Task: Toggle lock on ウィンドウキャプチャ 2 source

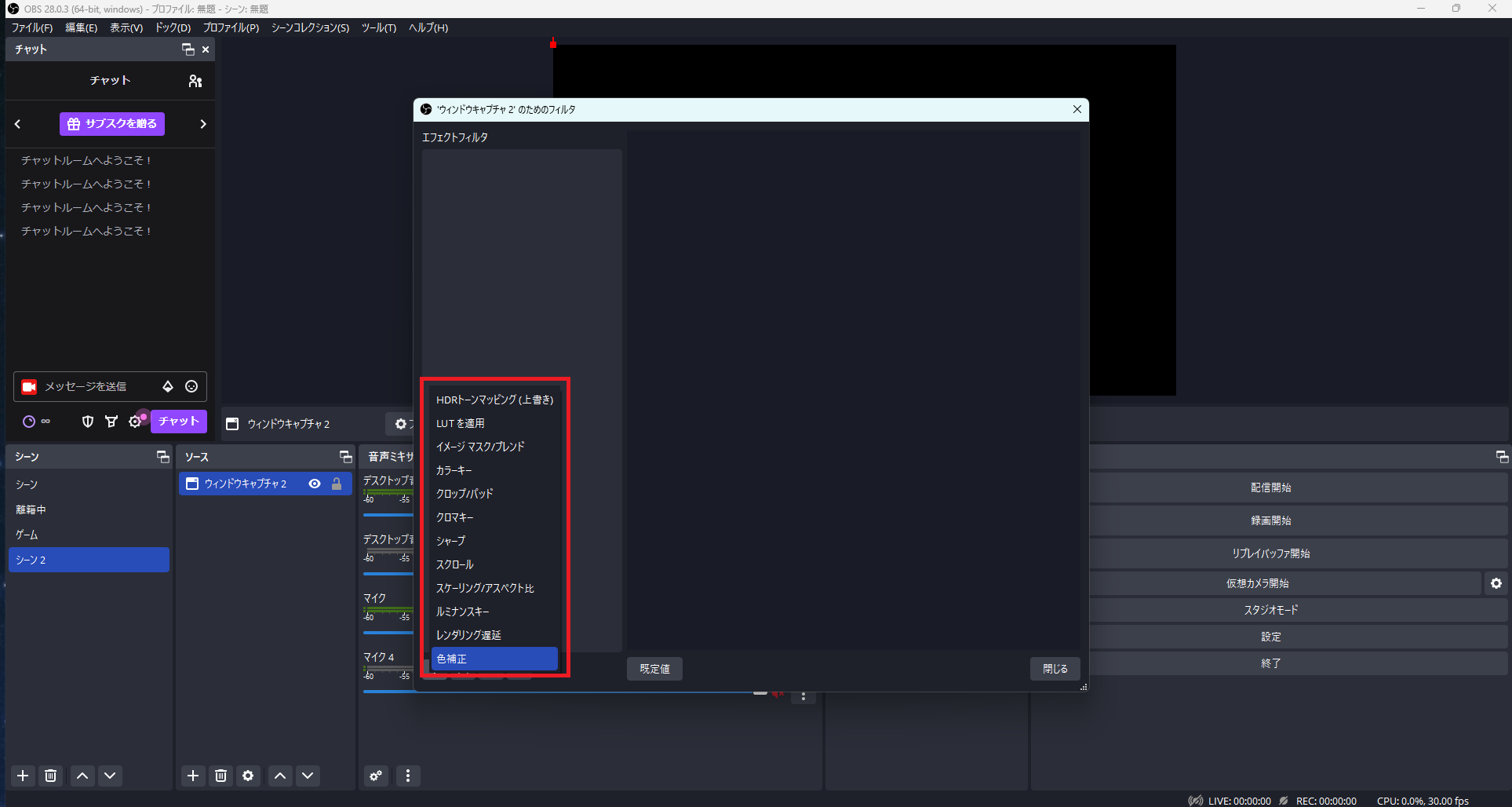Action: pos(337,484)
